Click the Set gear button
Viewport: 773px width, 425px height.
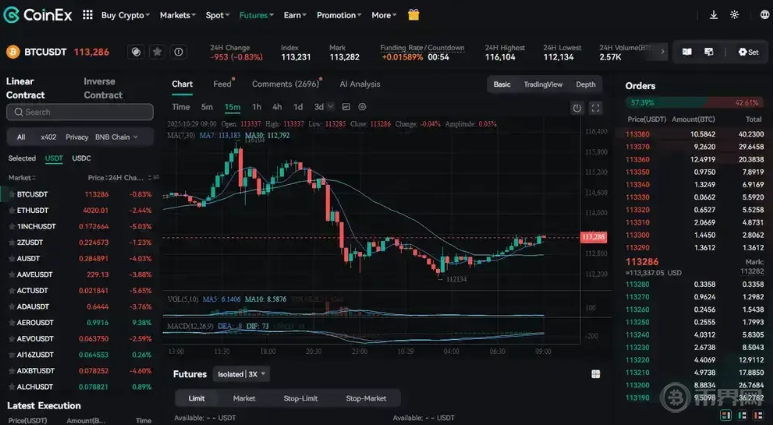click(746, 51)
